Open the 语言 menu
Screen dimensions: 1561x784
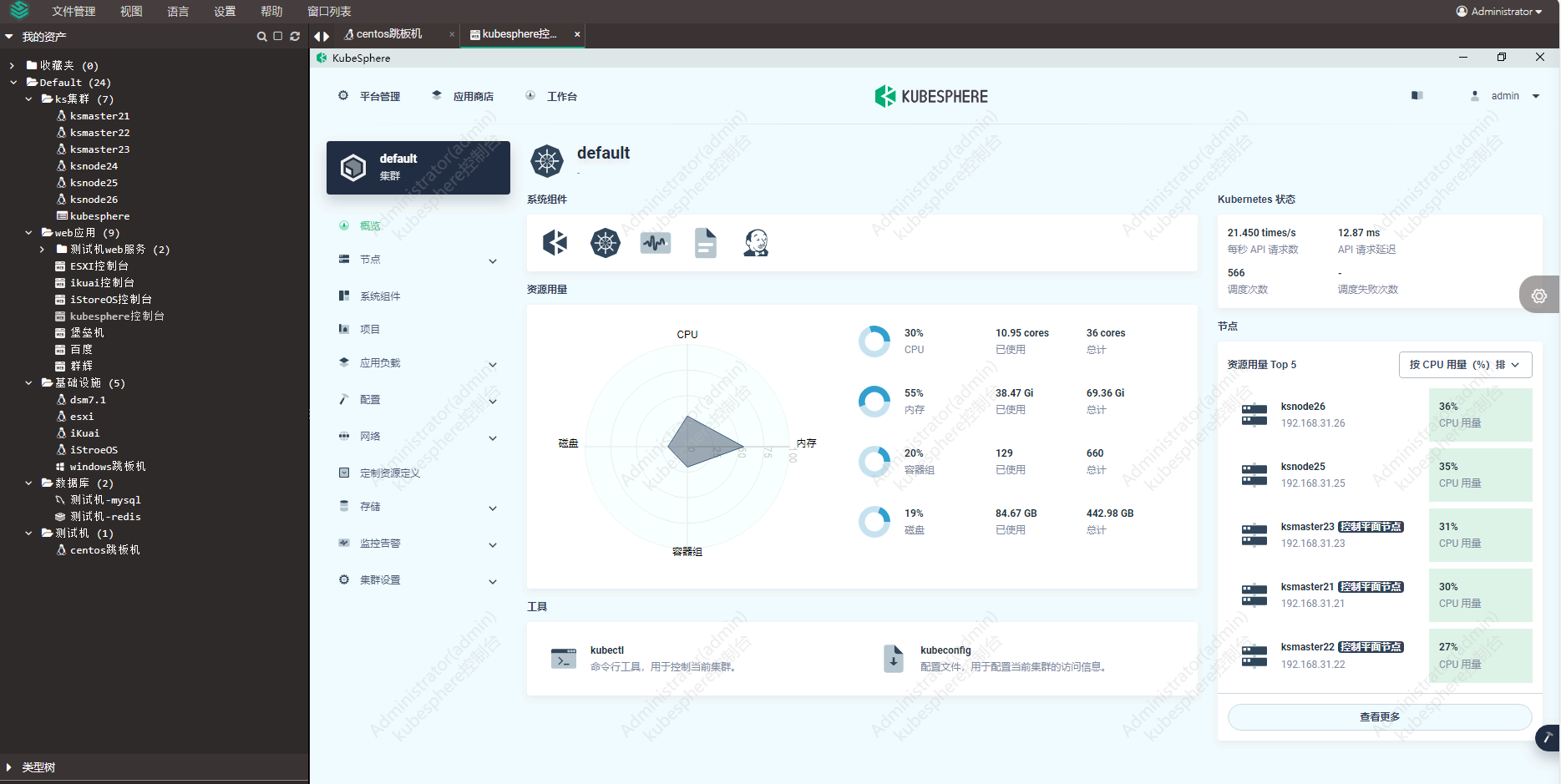(178, 12)
